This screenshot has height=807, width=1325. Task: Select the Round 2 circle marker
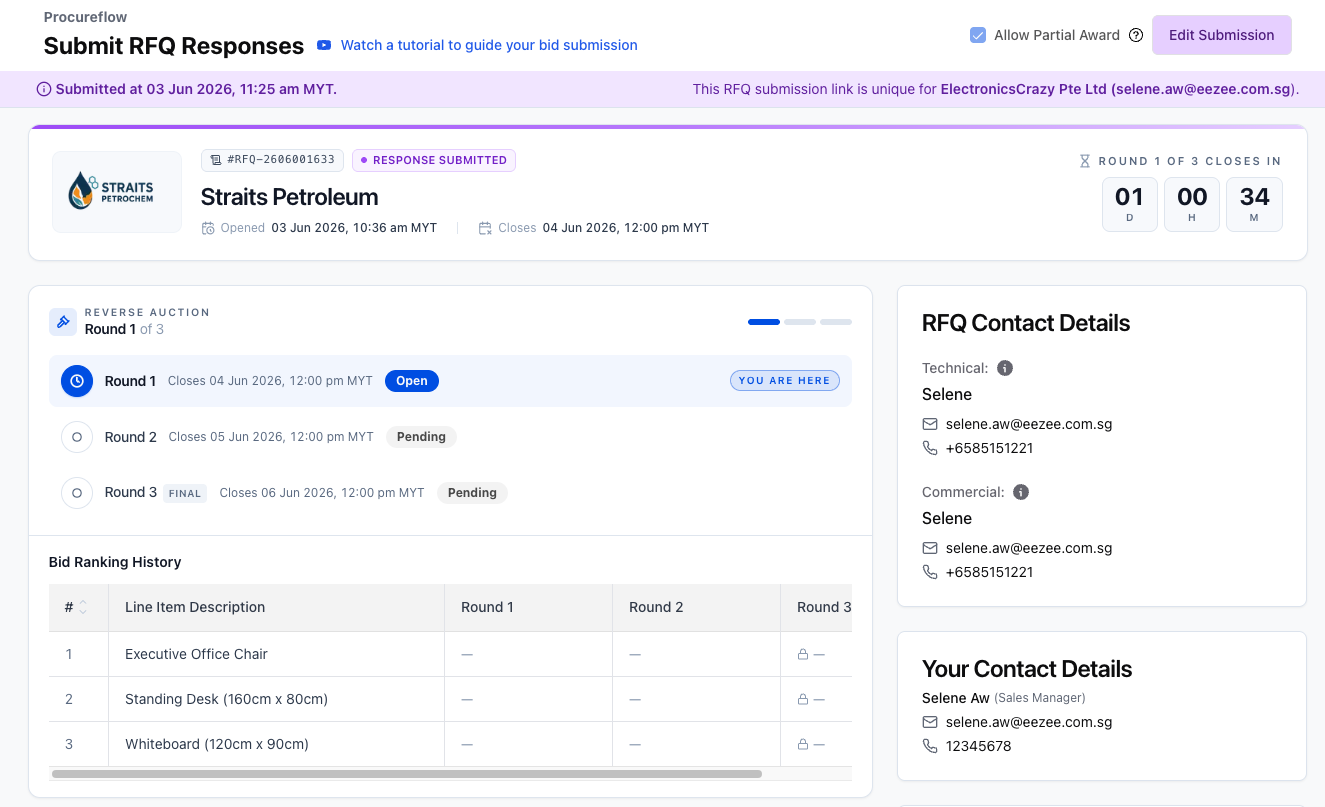(x=77, y=437)
